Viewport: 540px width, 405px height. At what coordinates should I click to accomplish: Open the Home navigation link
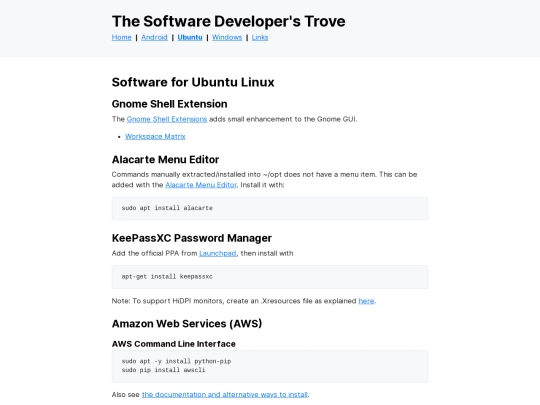pos(122,37)
